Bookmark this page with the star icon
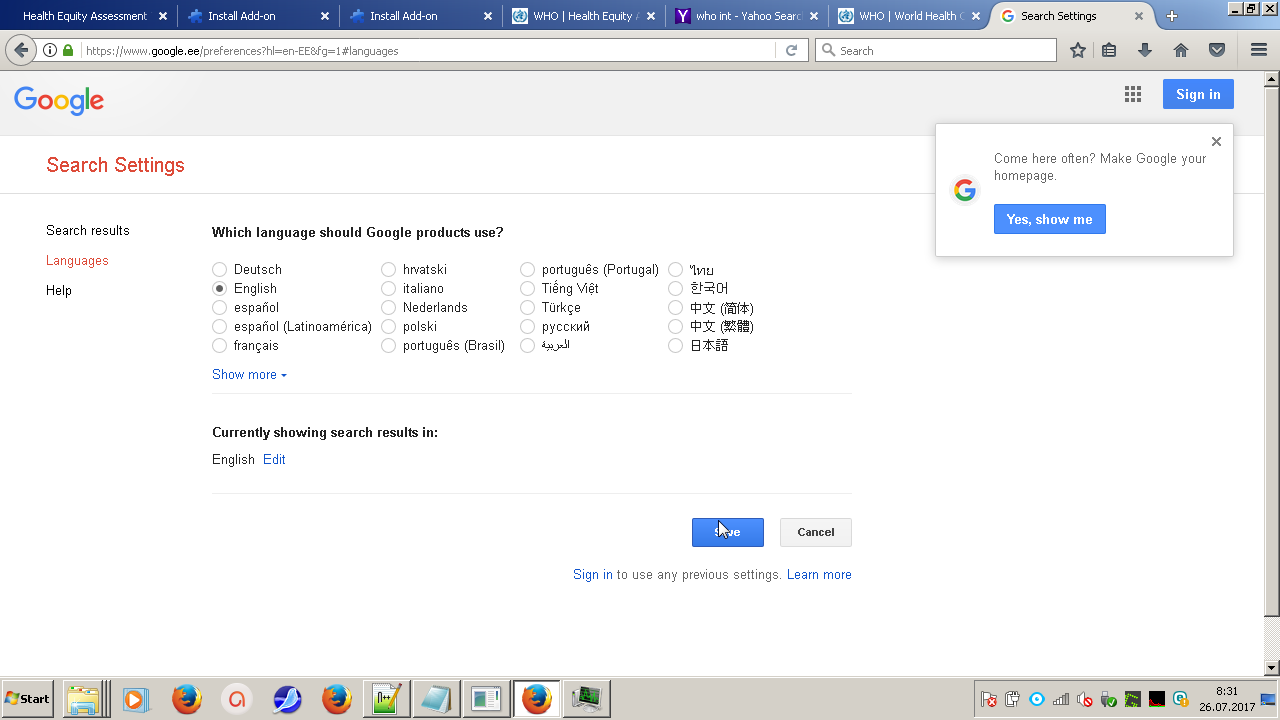 point(1078,50)
